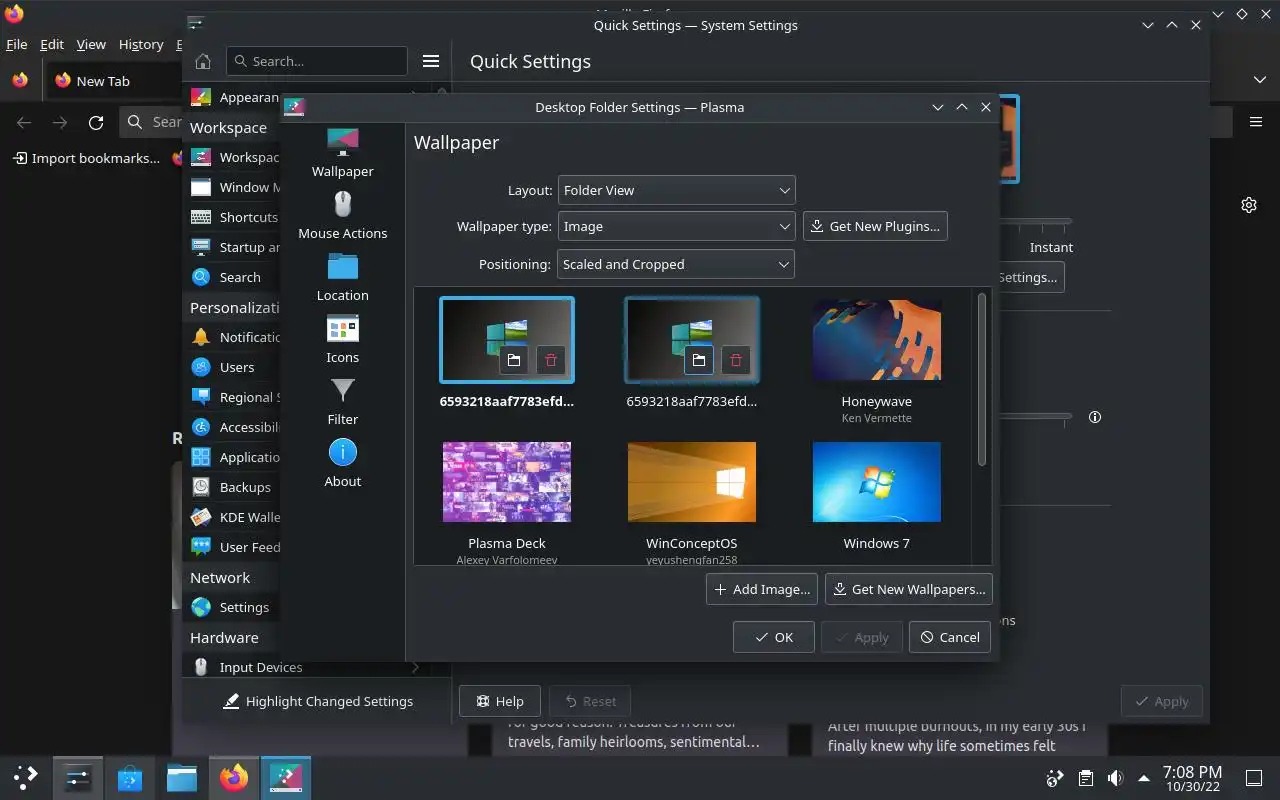
Task: Open Positioning dropdown showing Scaled and Cropped
Action: pos(676,264)
